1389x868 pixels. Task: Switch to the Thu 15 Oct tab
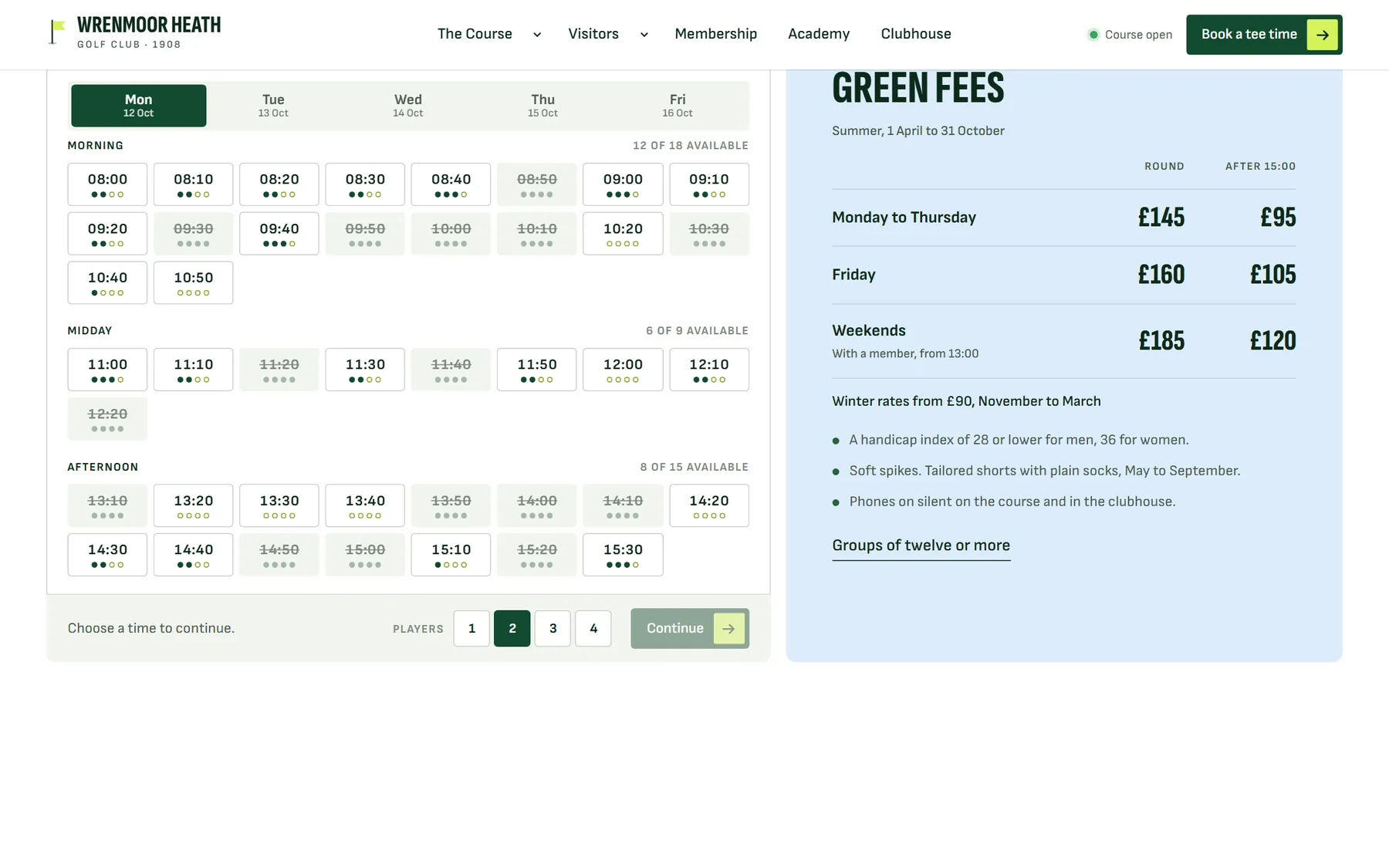point(542,106)
